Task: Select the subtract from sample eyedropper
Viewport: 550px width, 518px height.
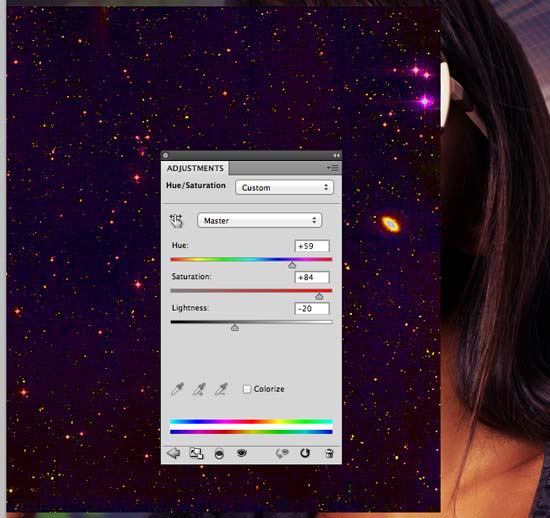Action: tap(221, 389)
